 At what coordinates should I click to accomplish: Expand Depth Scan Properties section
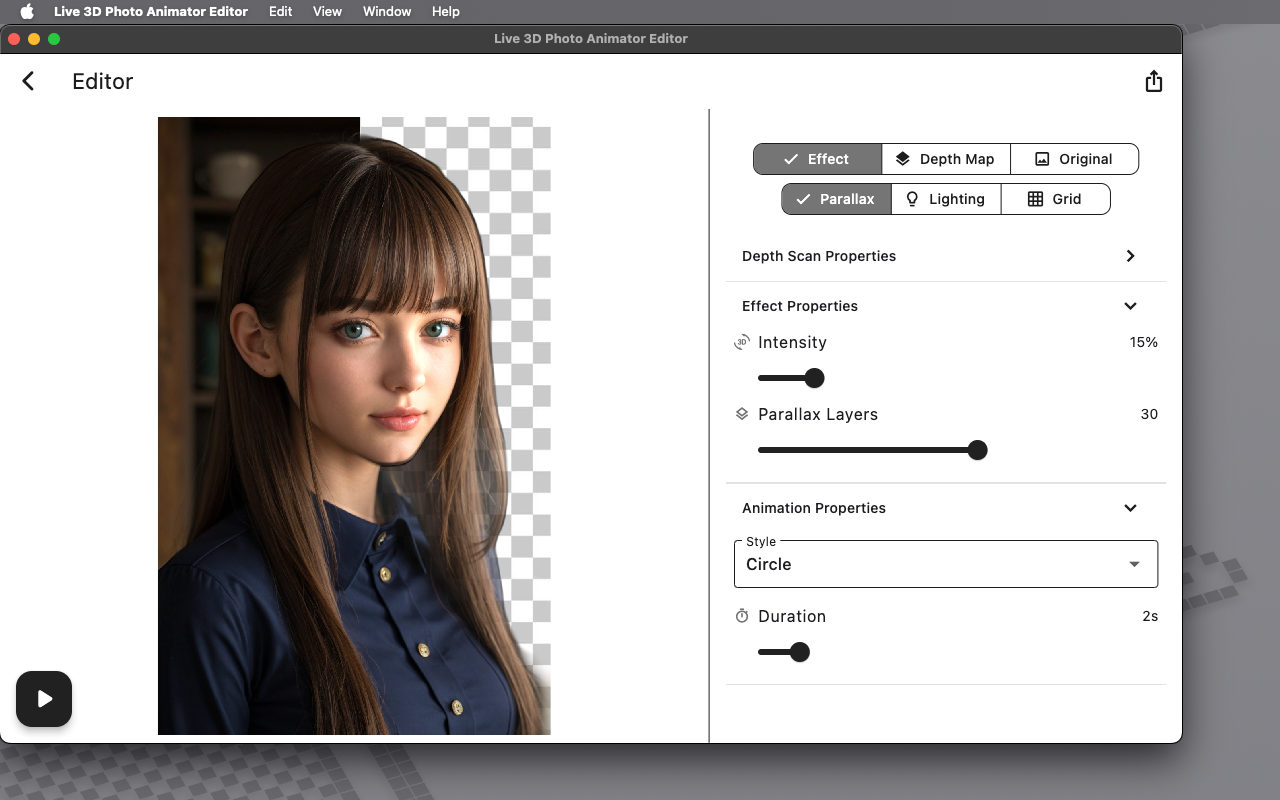1130,256
